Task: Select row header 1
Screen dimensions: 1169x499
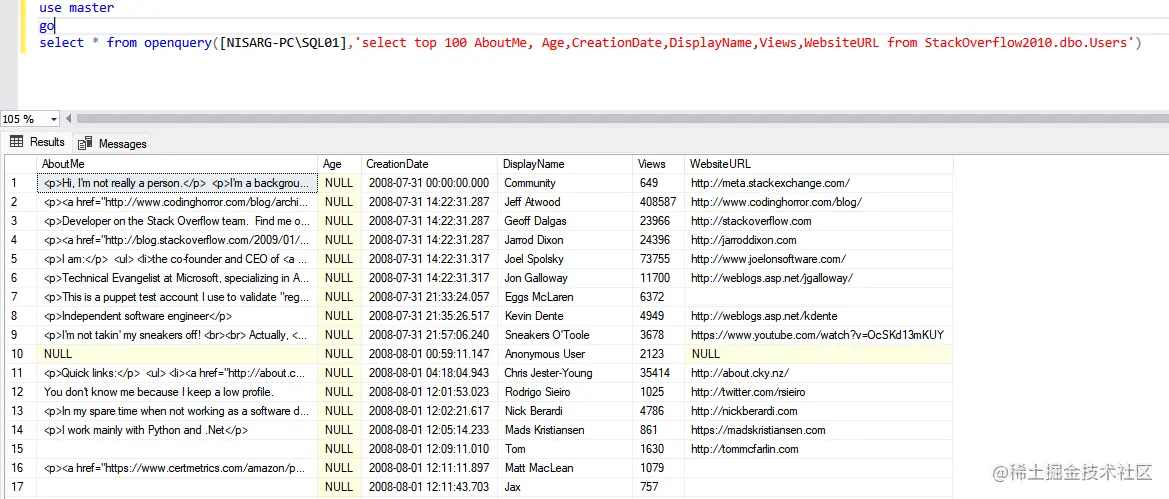Action: click(20, 183)
